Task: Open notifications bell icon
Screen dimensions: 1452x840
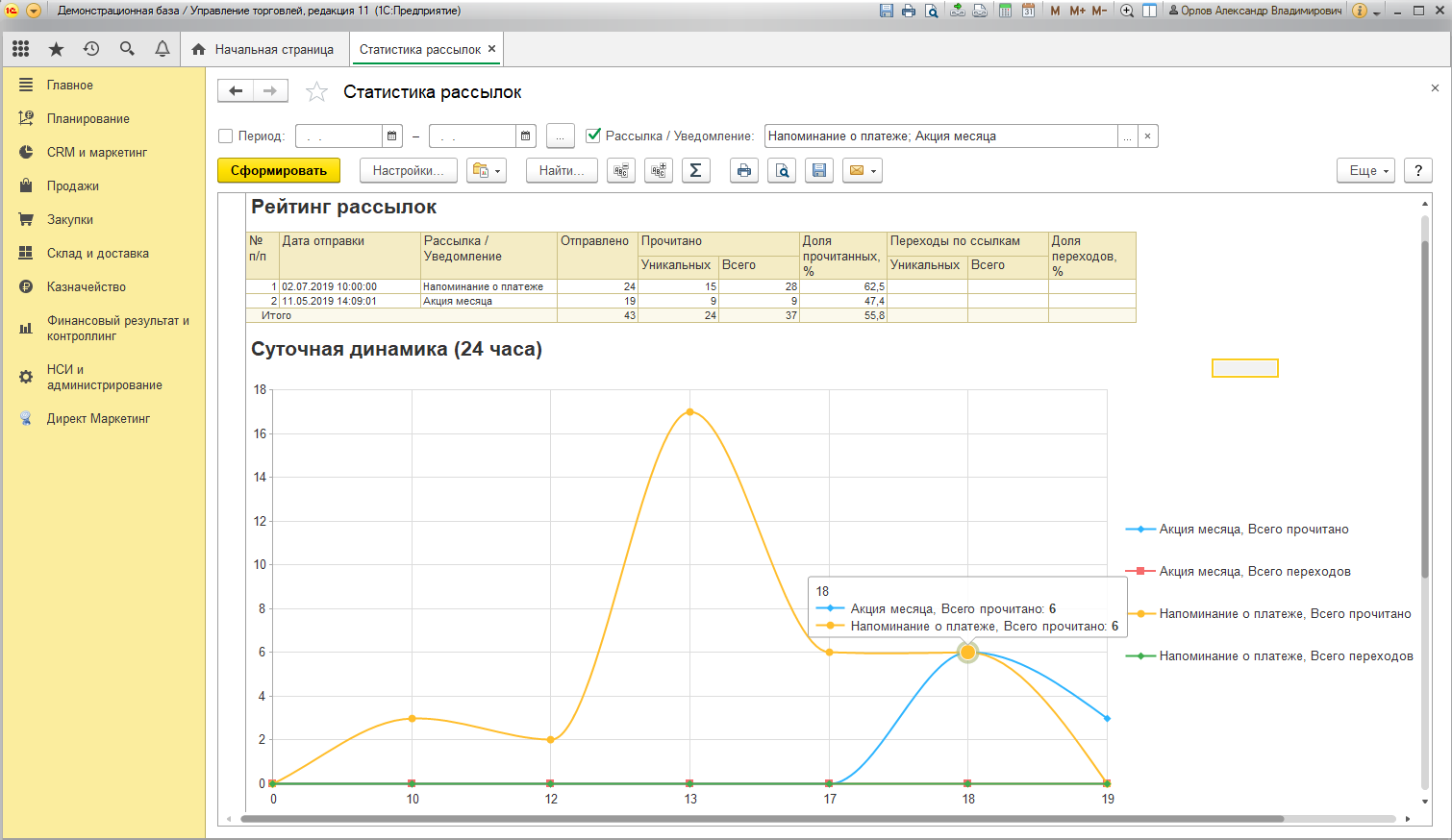Action: (x=163, y=49)
